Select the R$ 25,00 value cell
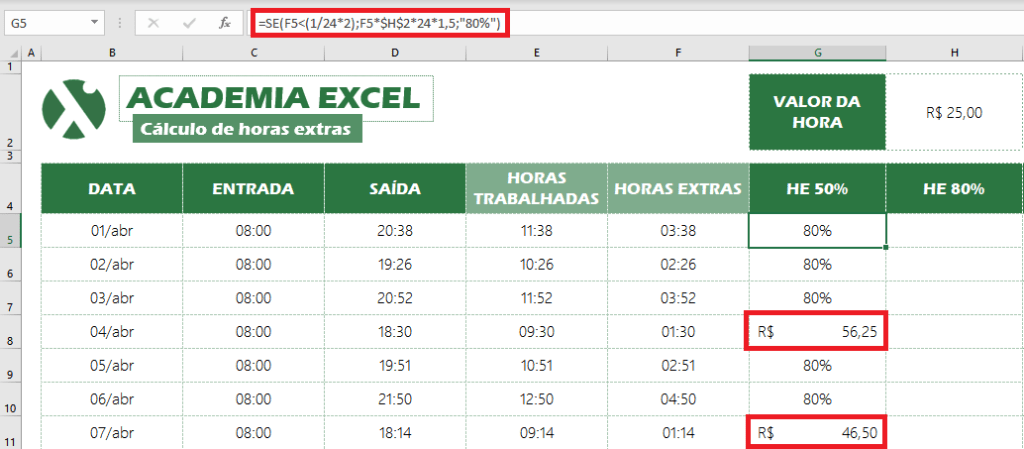Image resolution: width=1024 pixels, height=449 pixels. point(954,112)
